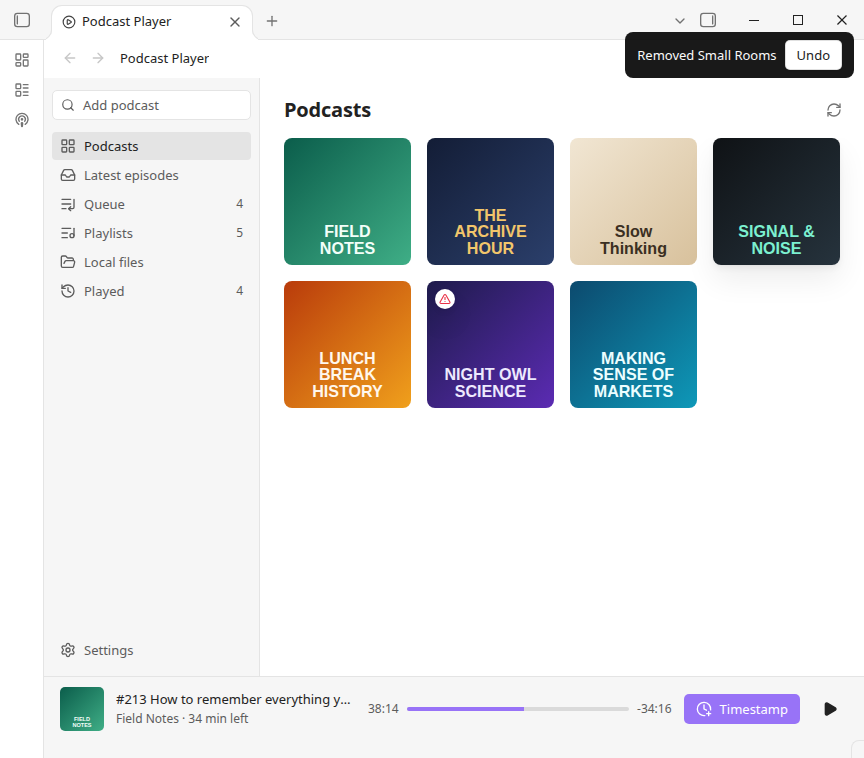Minimize the application window

[x=754, y=20]
